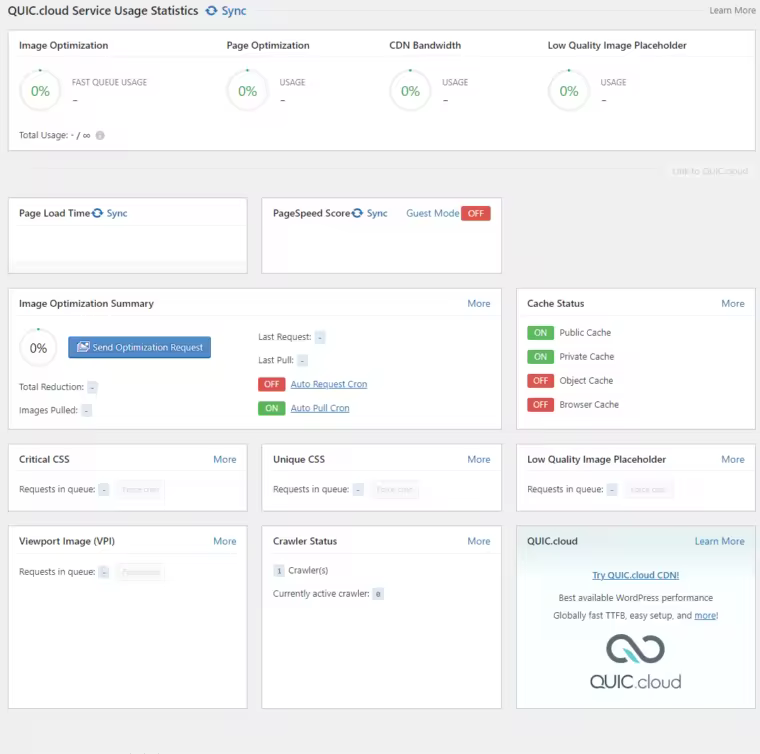
Task: Click Low Quality Image Placeholder 0% gauge
Action: point(569,91)
